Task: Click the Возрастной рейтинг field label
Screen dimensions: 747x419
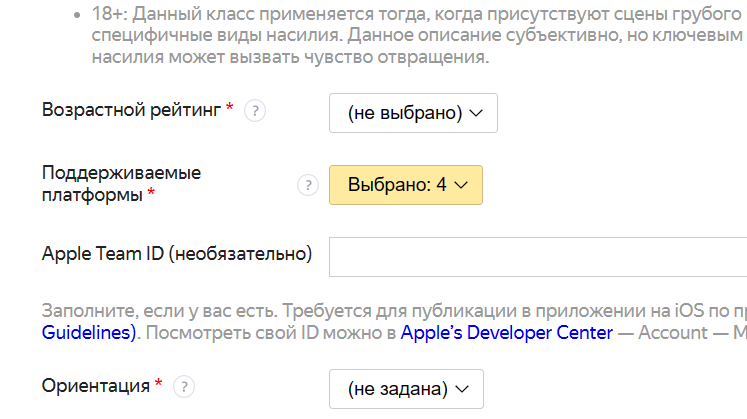Action: point(131,110)
